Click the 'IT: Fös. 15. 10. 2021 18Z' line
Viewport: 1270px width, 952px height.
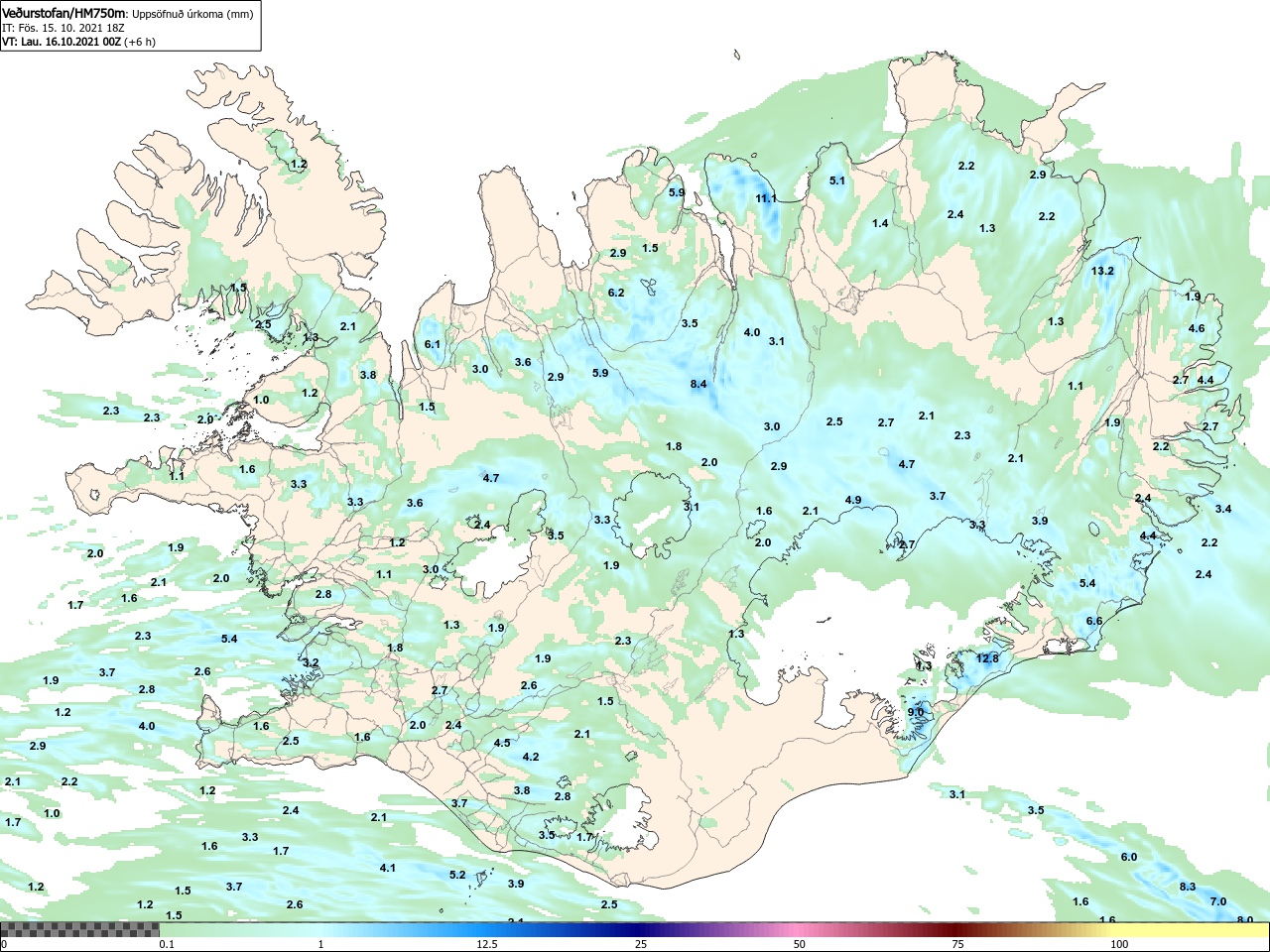(x=63, y=28)
